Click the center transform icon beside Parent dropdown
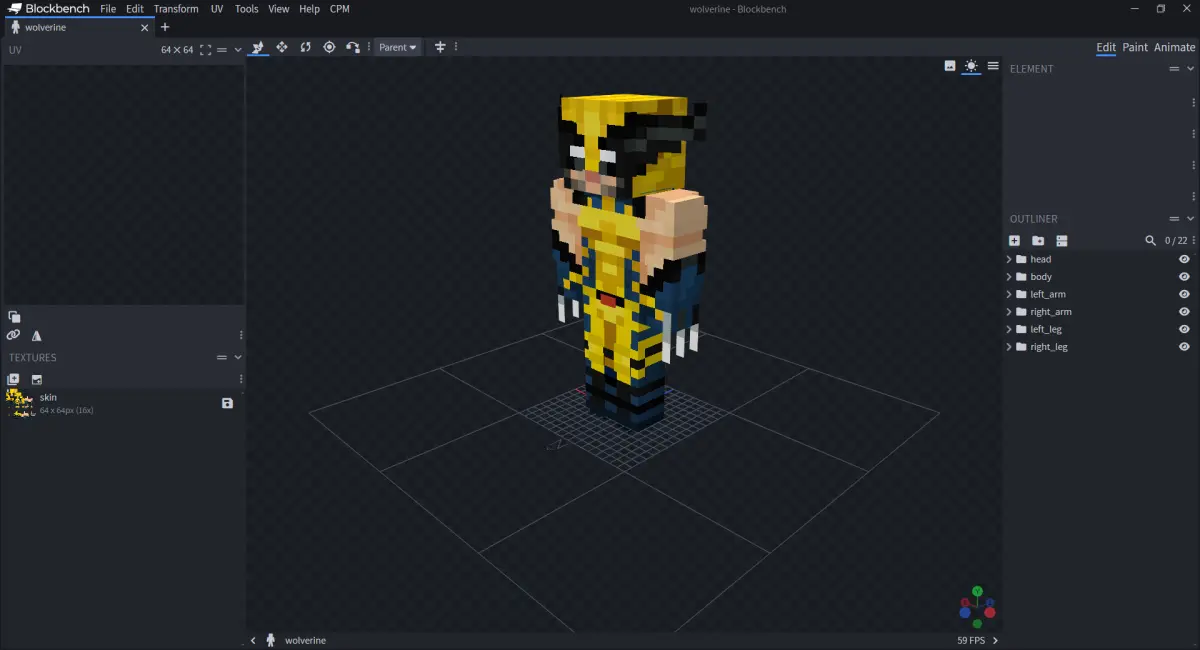1200x650 pixels. click(440, 47)
